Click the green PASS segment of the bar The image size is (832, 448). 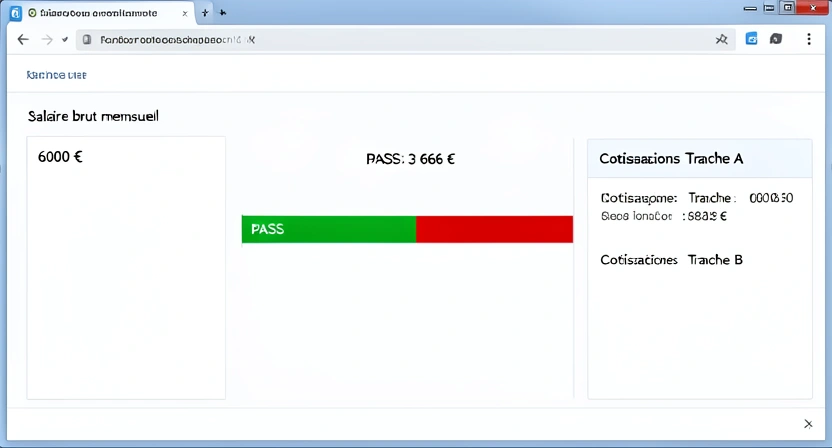(x=328, y=229)
